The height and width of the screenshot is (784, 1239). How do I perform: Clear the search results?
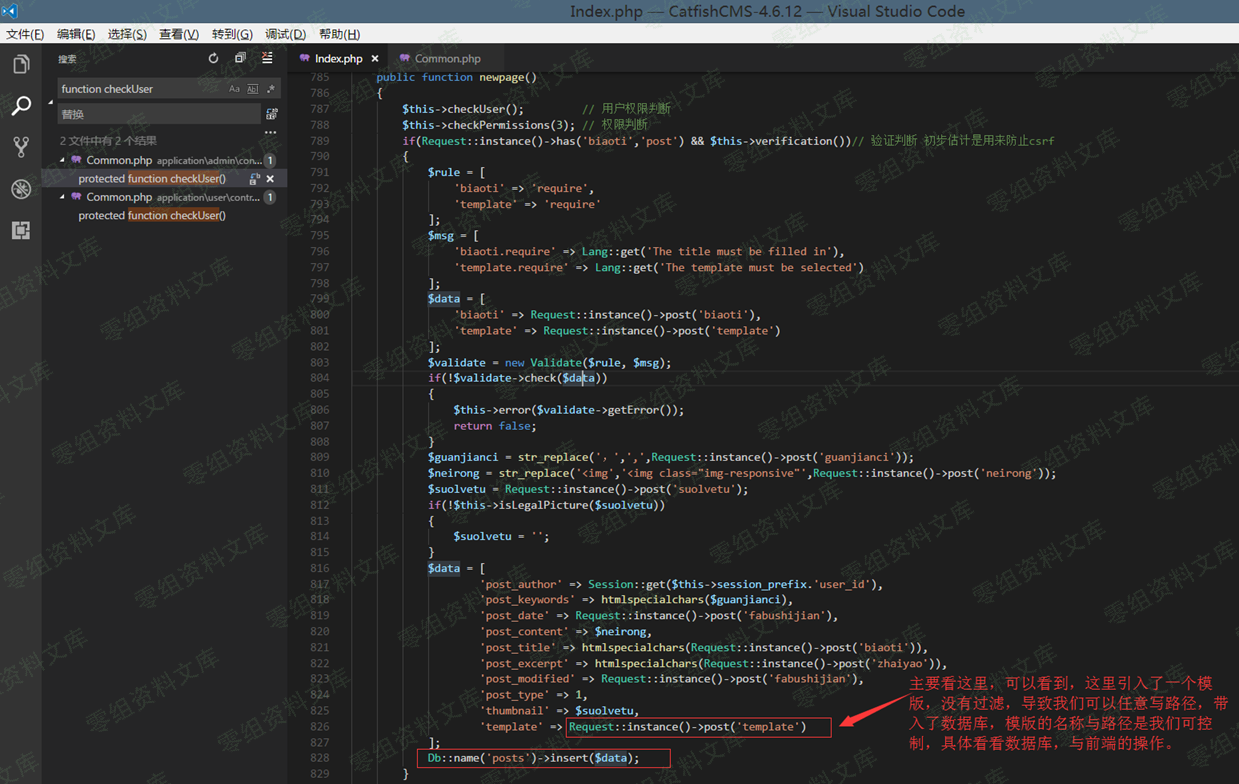point(267,59)
